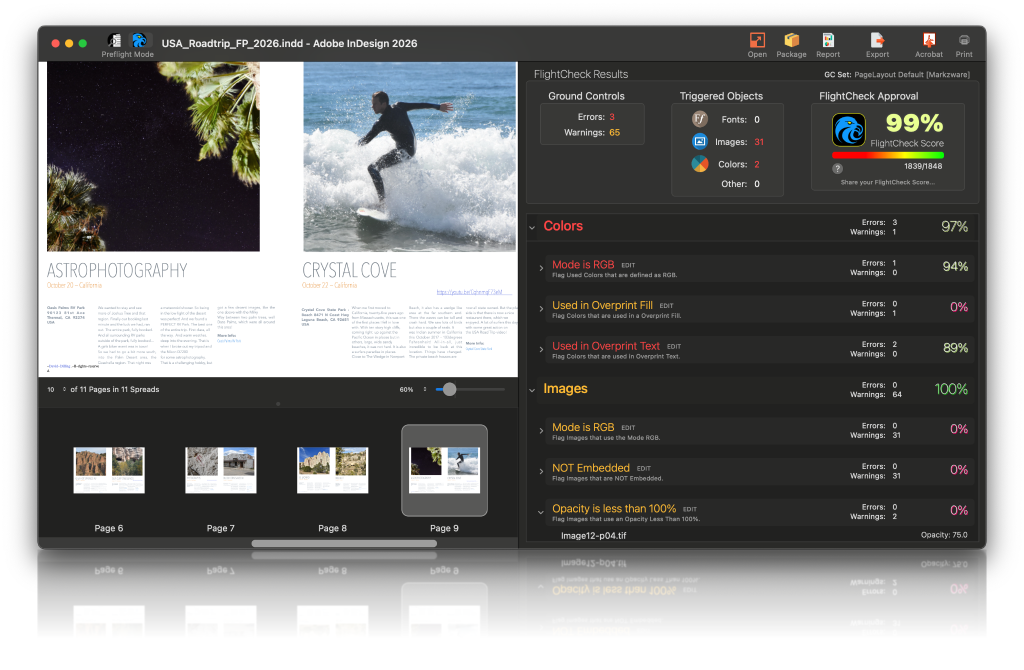1024x670 pixels.
Task: Open a document with the Open icon
Action: (x=757, y=40)
